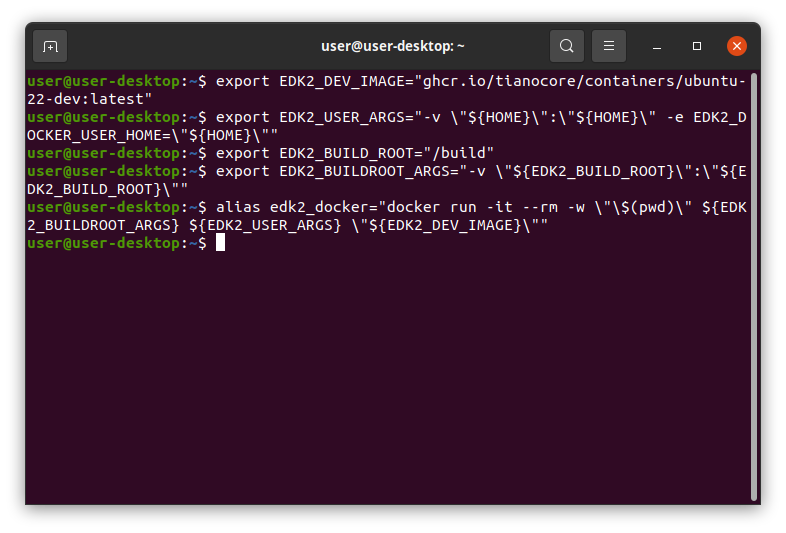786x533 pixels.
Task: Click the DK2_BUILD_ROOT}\"" continuation line
Action: [x=107, y=190]
